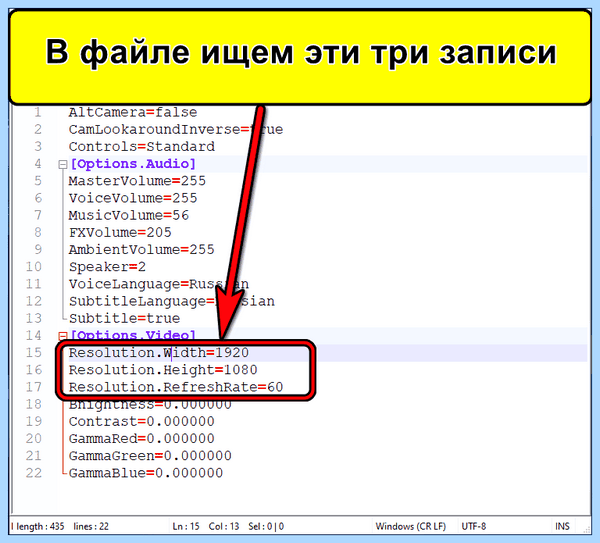The width and height of the screenshot is (600, 543).
Task: Click the Speaker=2 line
Action: pyautogui.click(x=107, y=267)
